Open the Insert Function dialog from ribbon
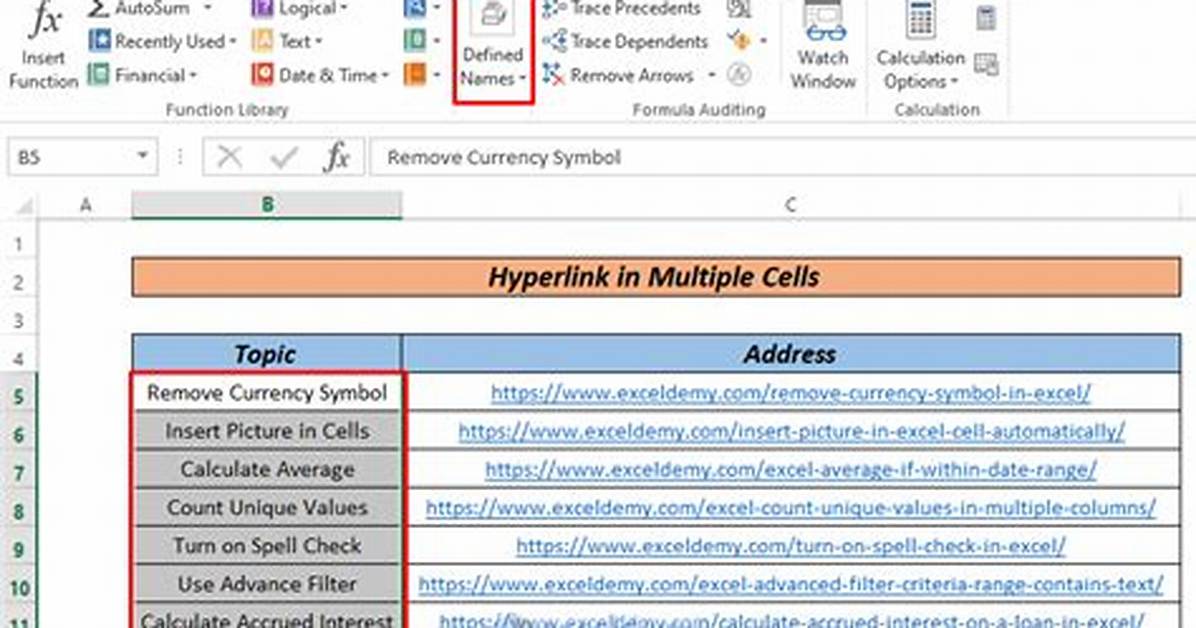1196x628 pixels. tap(43, 47)
